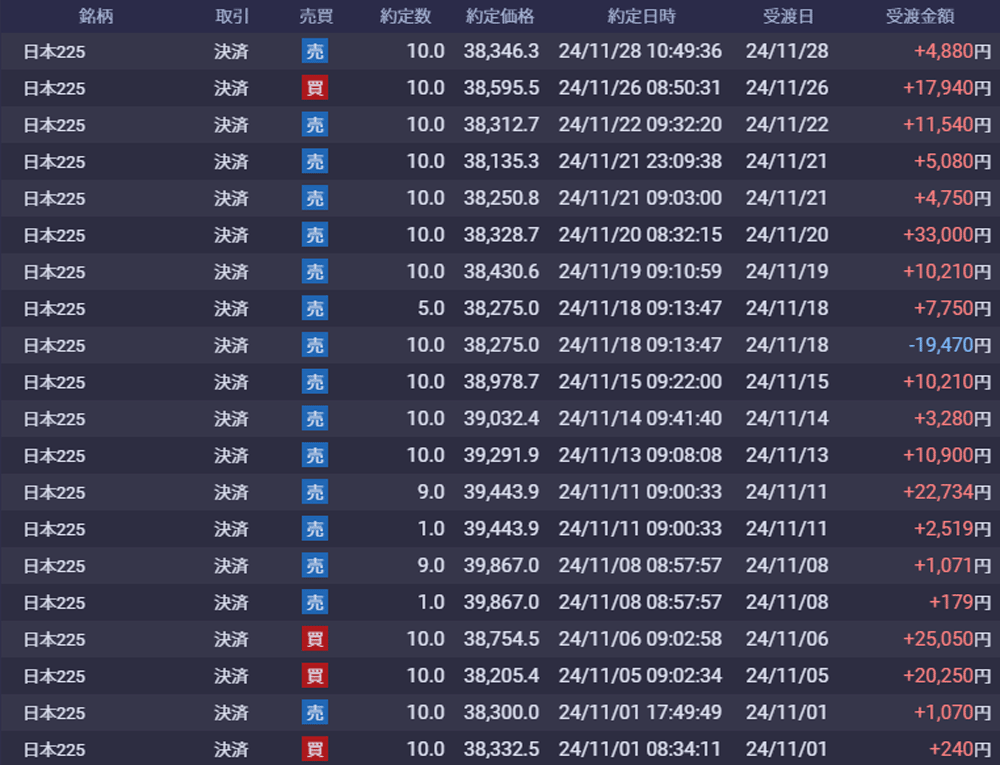Viewport: 1000px width, 765px height.
Task: Click the 売 badge in the 24/11/14 09:41:40 row
Action: click(315, 419)
